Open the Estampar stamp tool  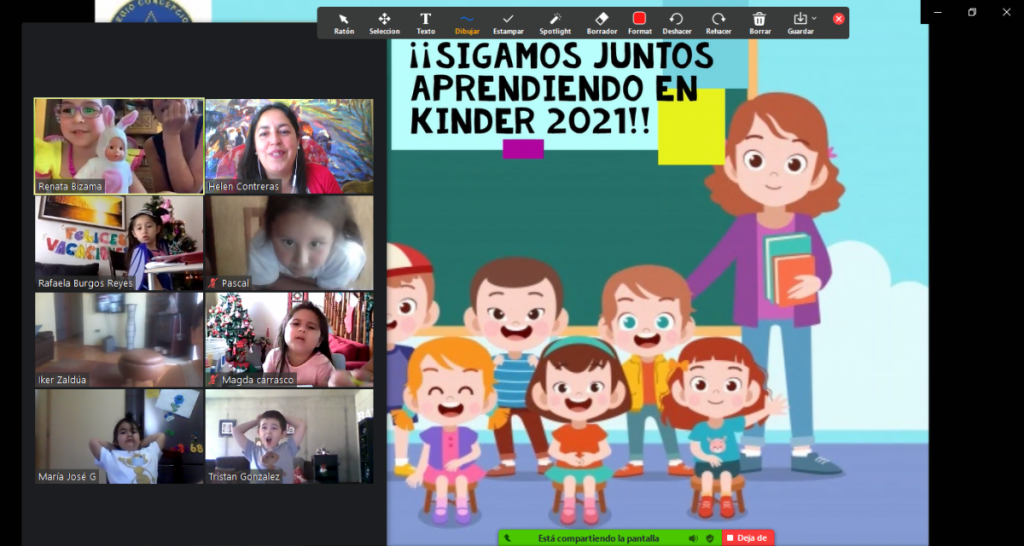508,23
